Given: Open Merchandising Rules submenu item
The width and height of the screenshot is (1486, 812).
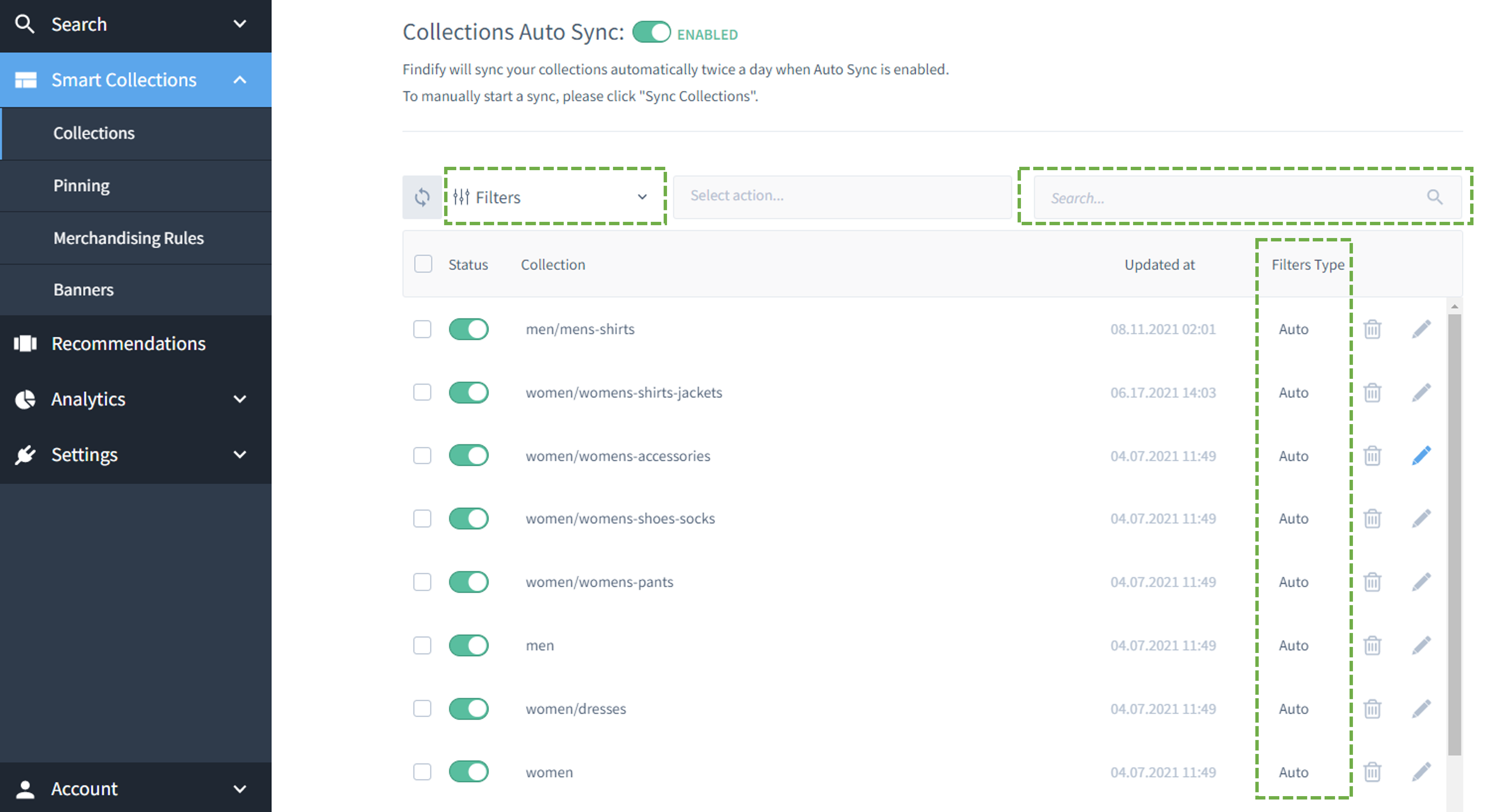Looking at the screenshot, I should coord(136,238).
